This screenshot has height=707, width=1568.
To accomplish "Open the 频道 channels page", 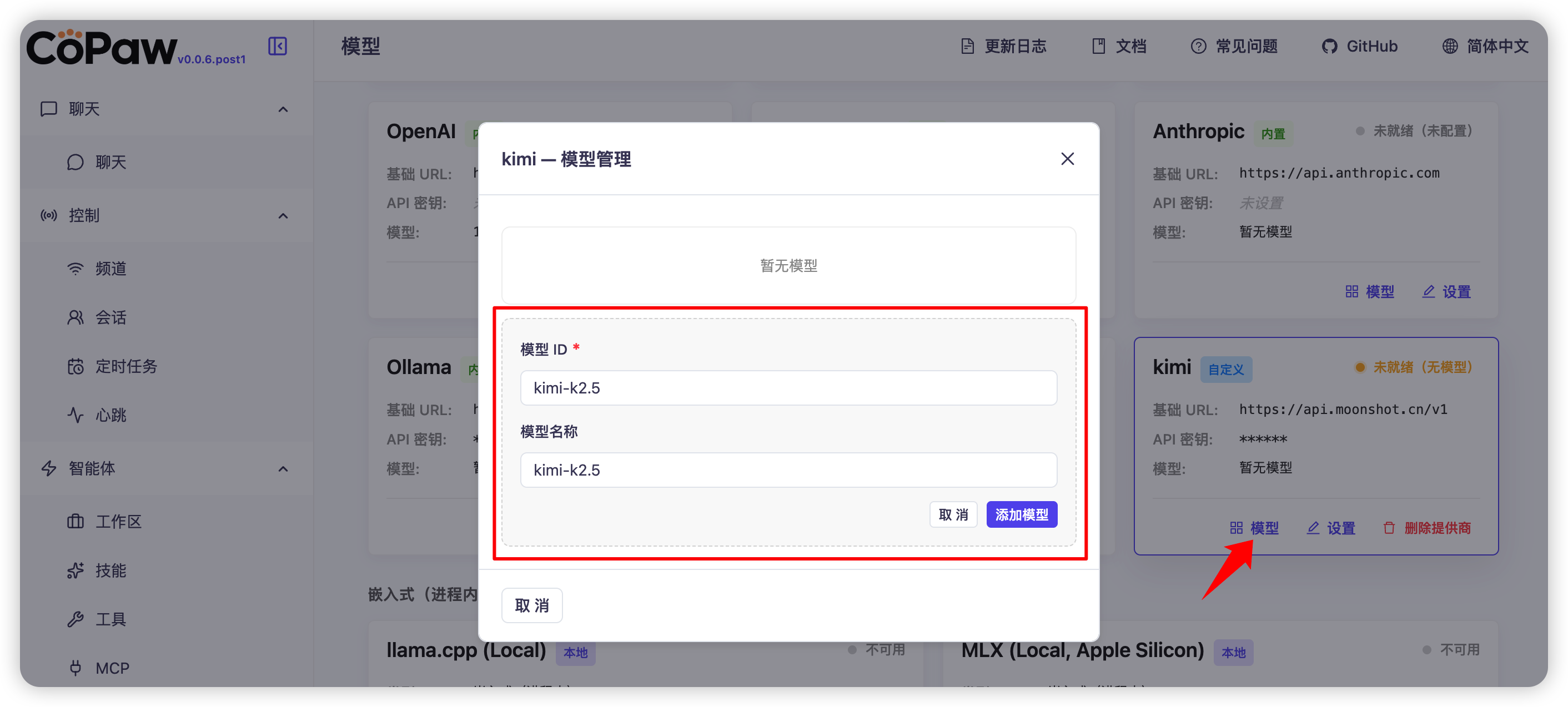I will point(110,269).
